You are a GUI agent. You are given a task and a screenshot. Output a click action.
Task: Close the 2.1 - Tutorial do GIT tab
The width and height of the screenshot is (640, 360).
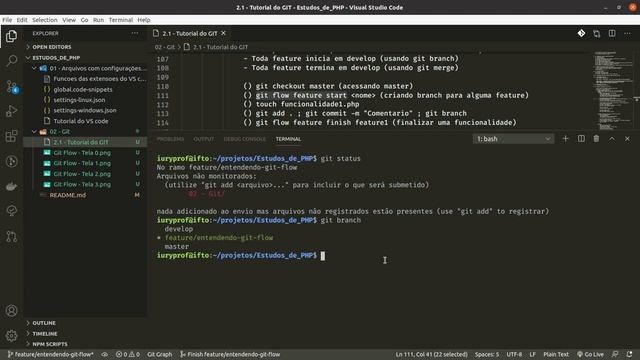(223, 33)
